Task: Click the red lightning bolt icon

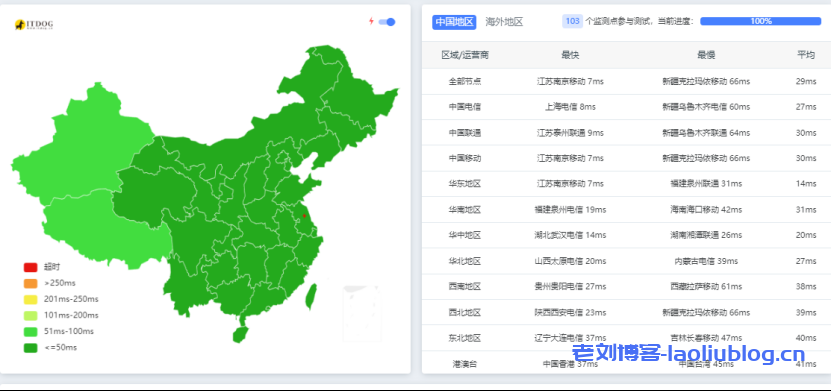Action: 371,21
